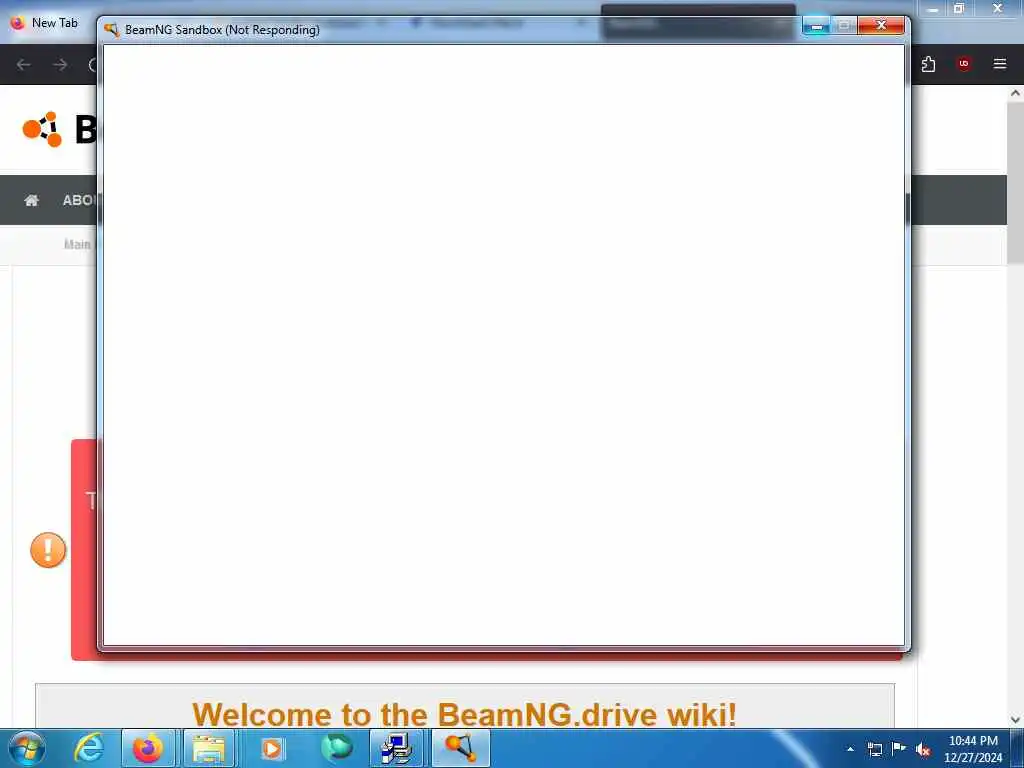Click the wiki Home icon
The image size is (1024, 768).
click(x=31, y=200)
